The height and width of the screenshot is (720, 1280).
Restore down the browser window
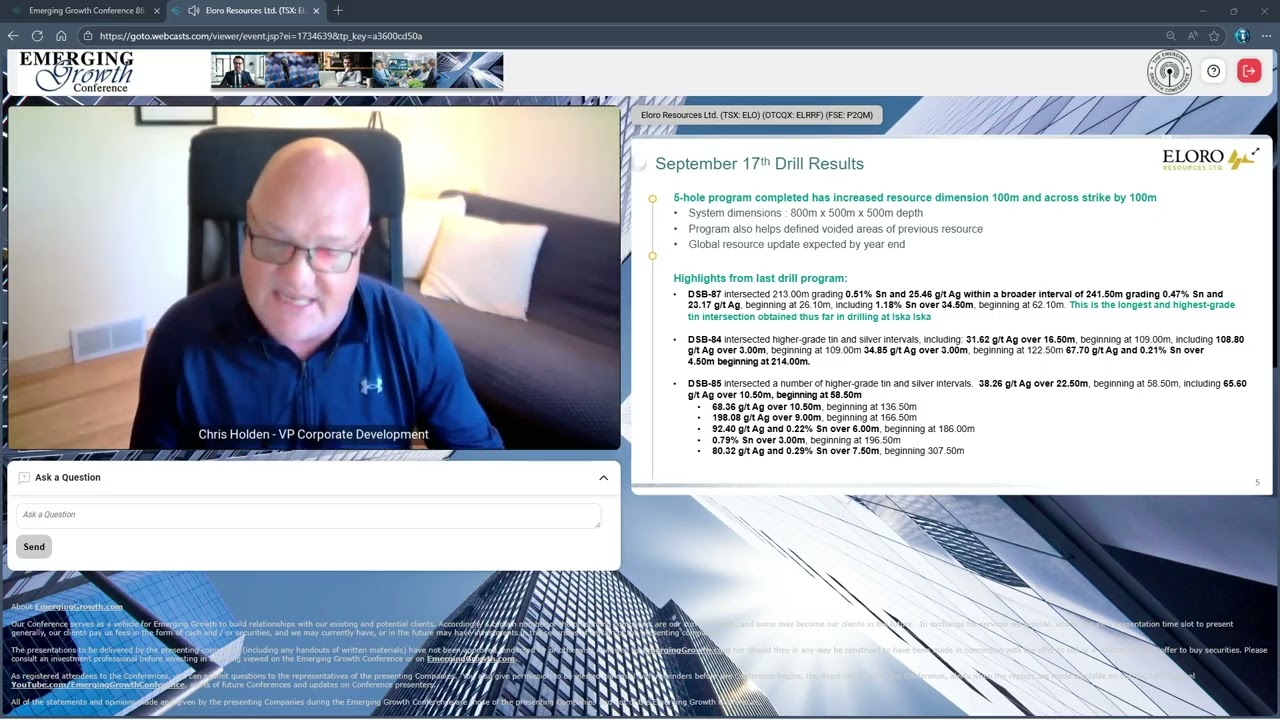coord(1234,11)
